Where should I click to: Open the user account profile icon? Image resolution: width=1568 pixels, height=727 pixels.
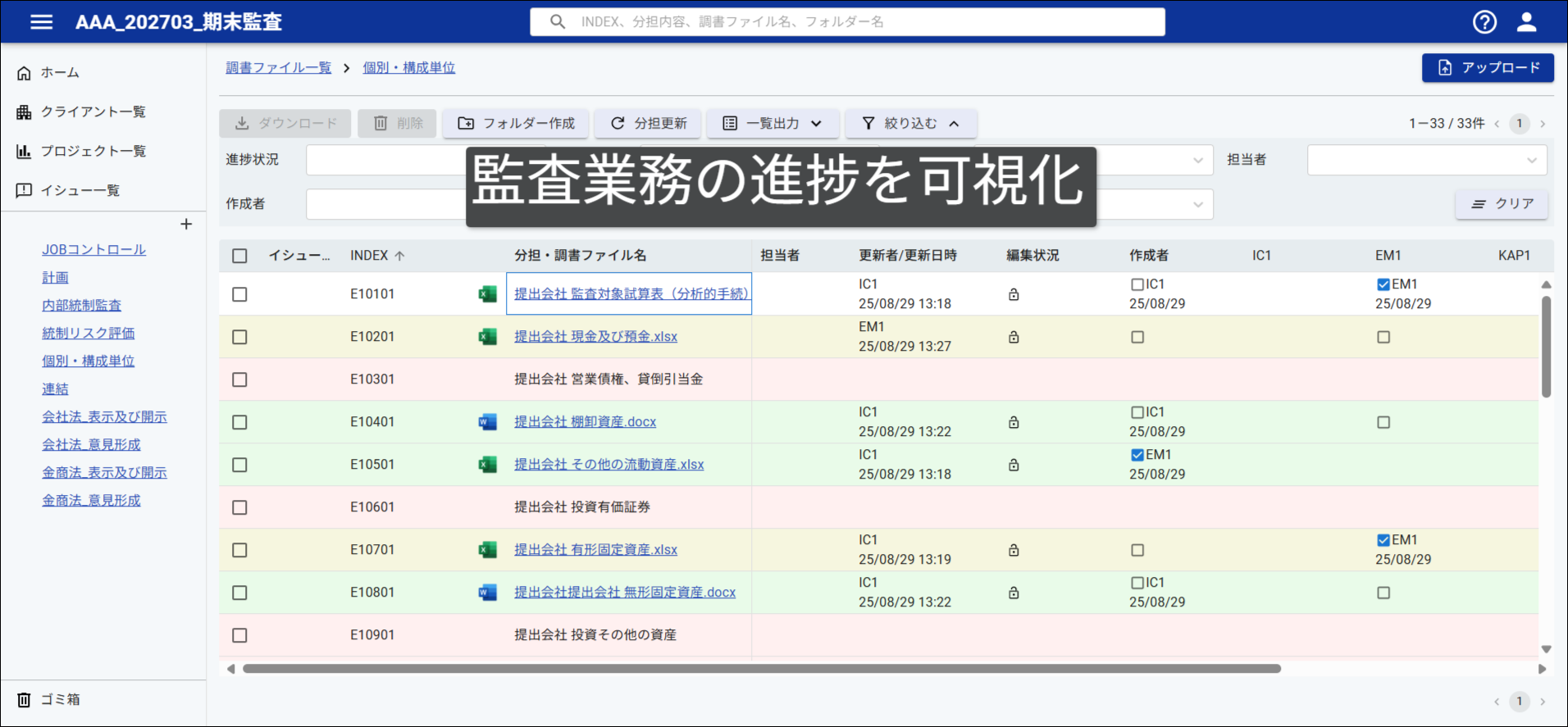(x=1526, y=22)
